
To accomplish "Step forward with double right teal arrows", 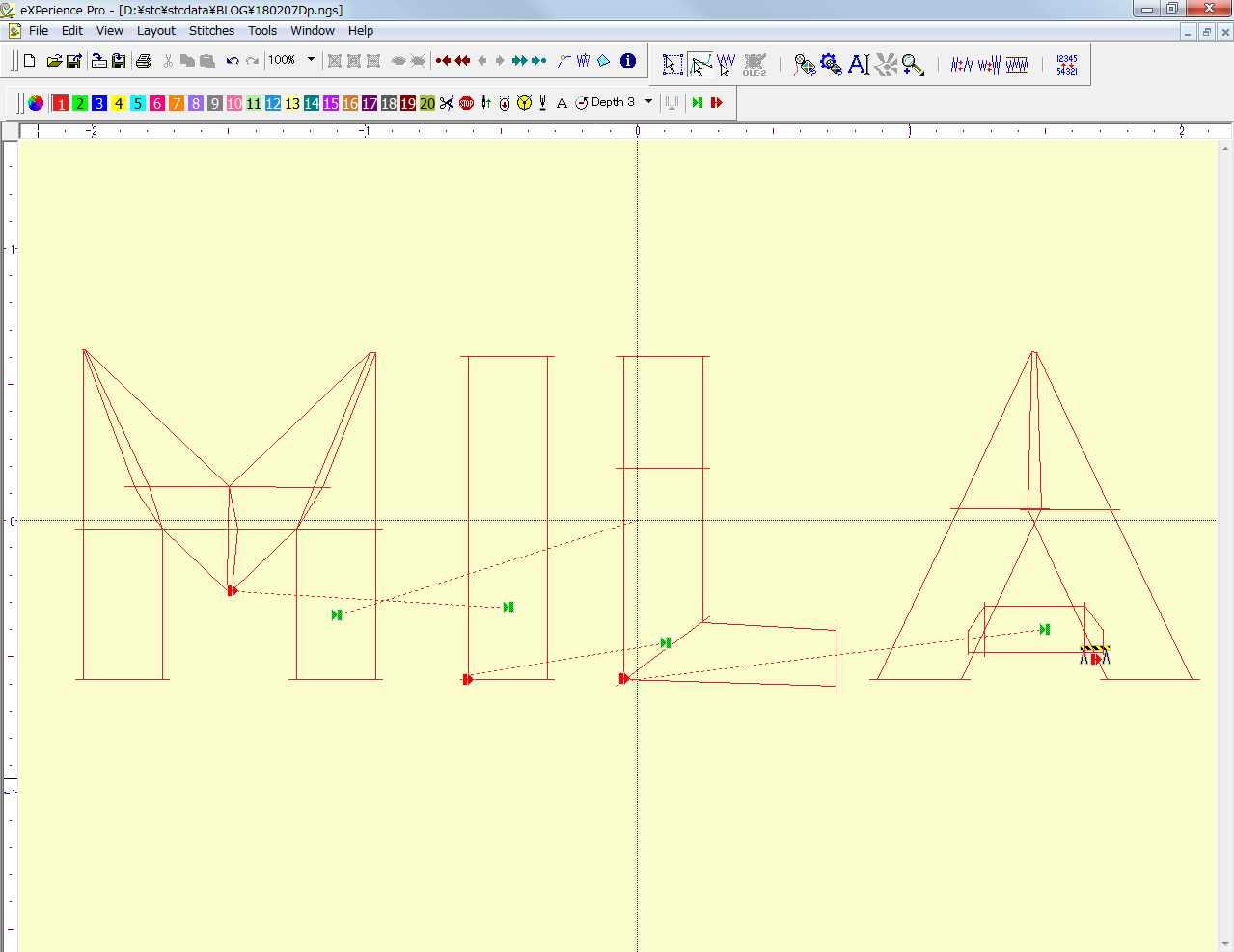I will [x=519, y=61].
